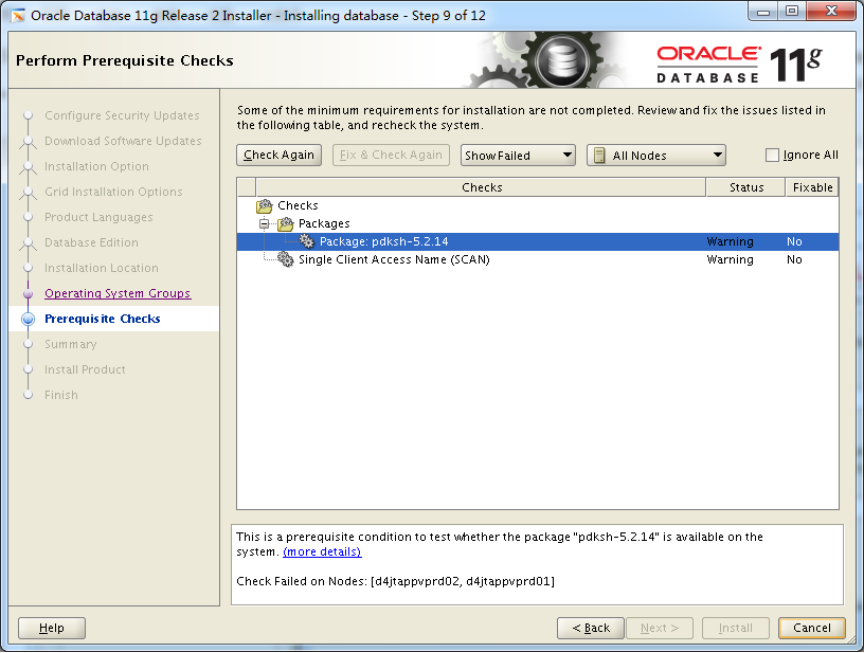Open the more details link
This screenshot has width=864, height=653.
point(322,552)
